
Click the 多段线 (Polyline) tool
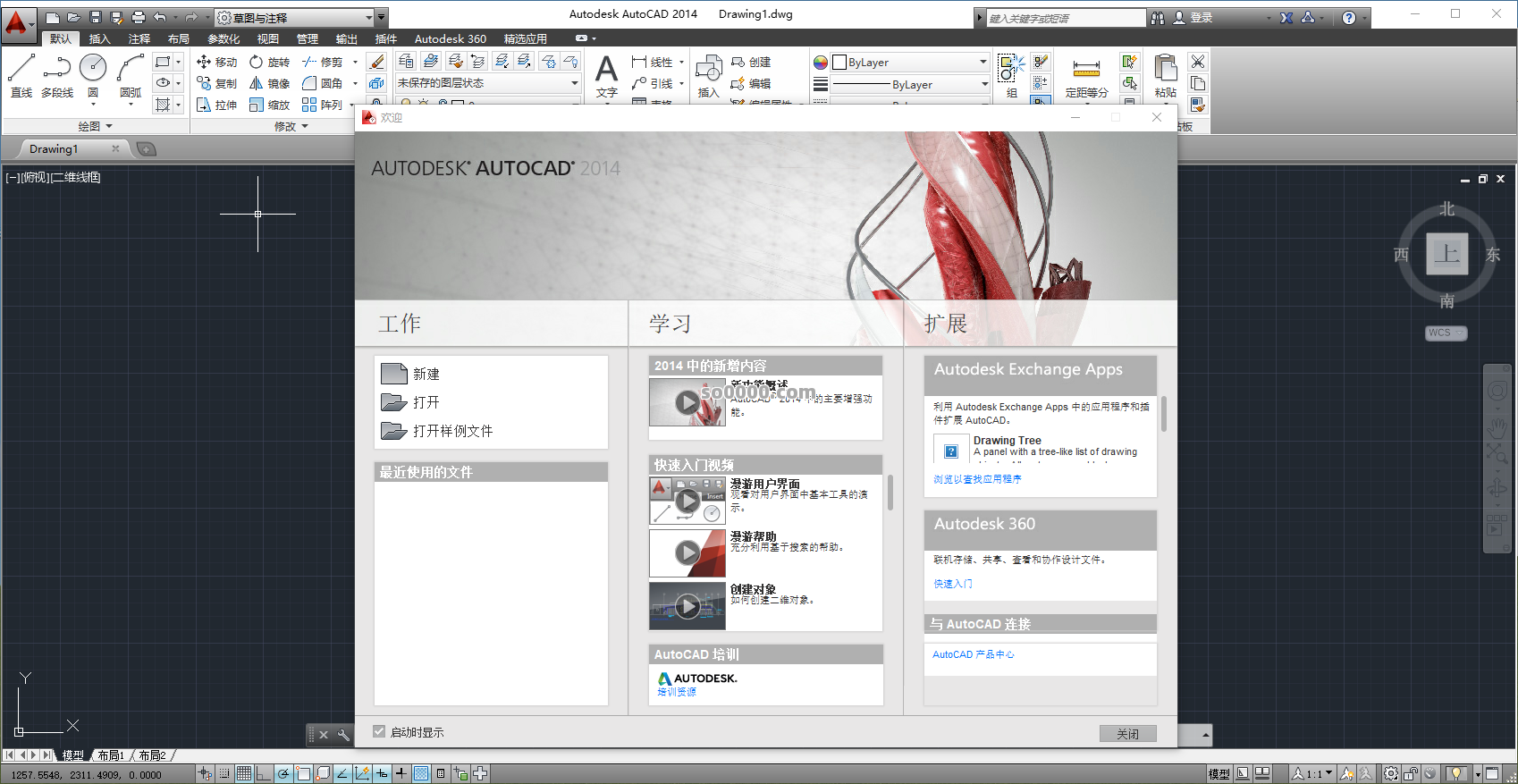pyautogui.click(x=57, y=73)
